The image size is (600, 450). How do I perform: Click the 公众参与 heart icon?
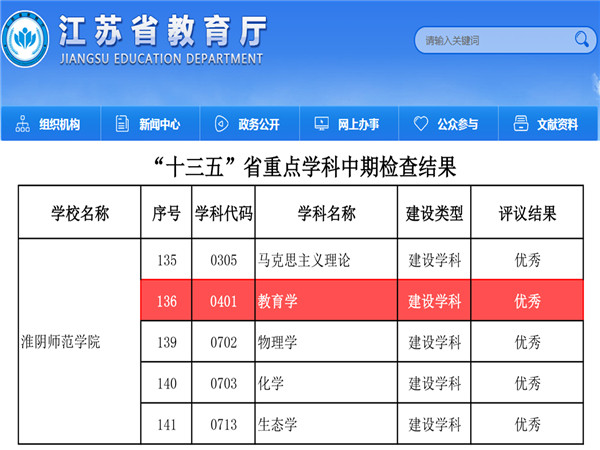(x=420, y=124)
